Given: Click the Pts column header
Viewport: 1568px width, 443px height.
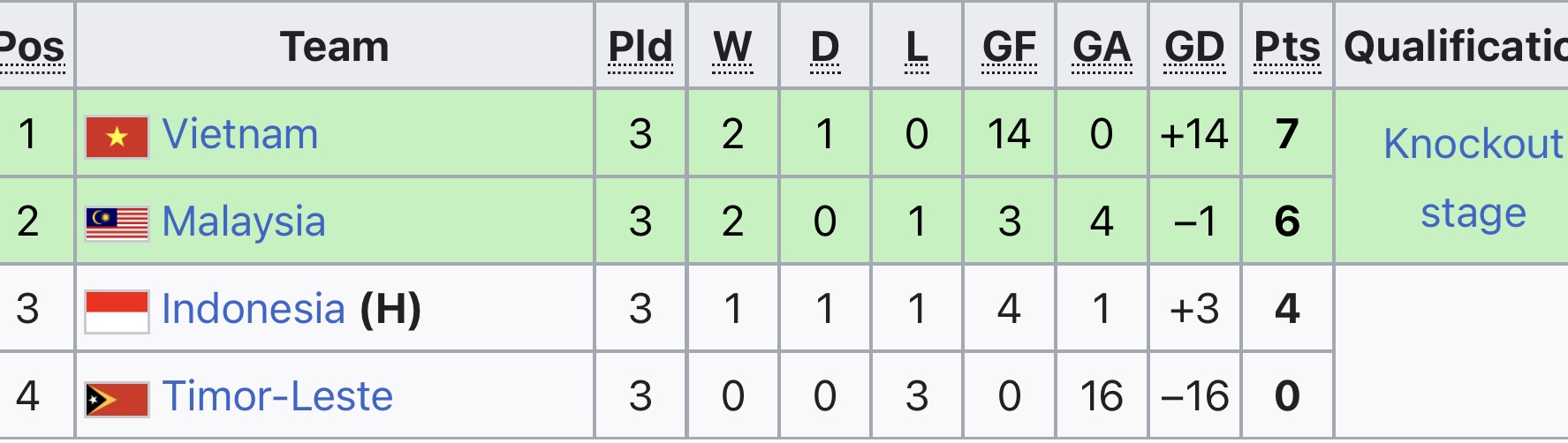Looking at the screenshot, I should pos(1287,47).
